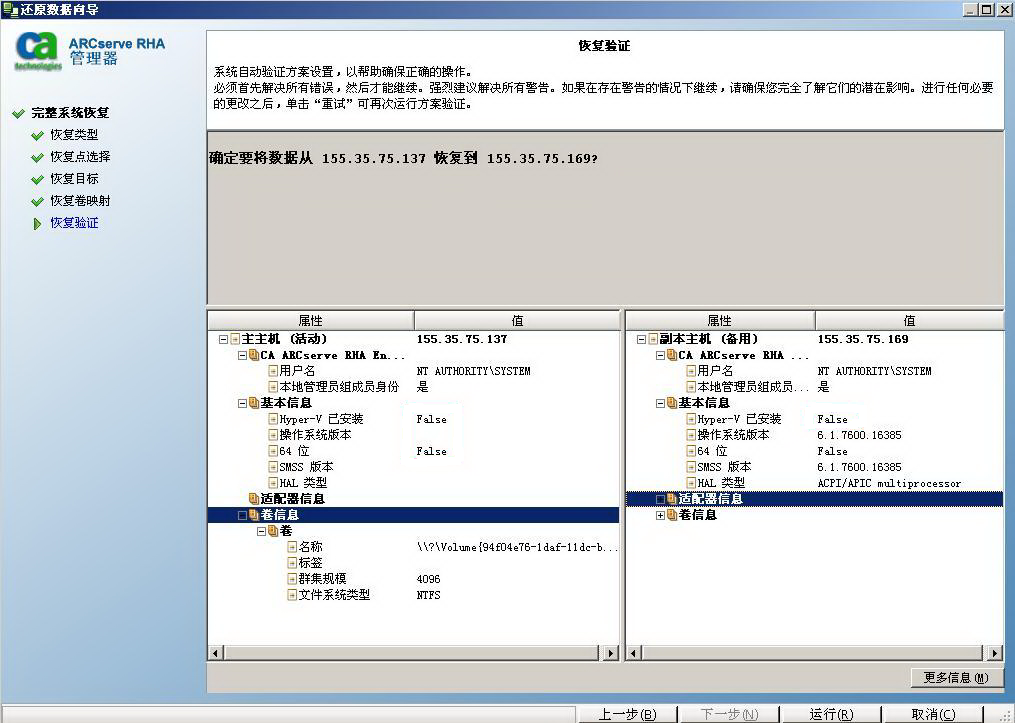
Task: Click the folder icon of replica 基本信息
Action: click(x=672, y=403)
